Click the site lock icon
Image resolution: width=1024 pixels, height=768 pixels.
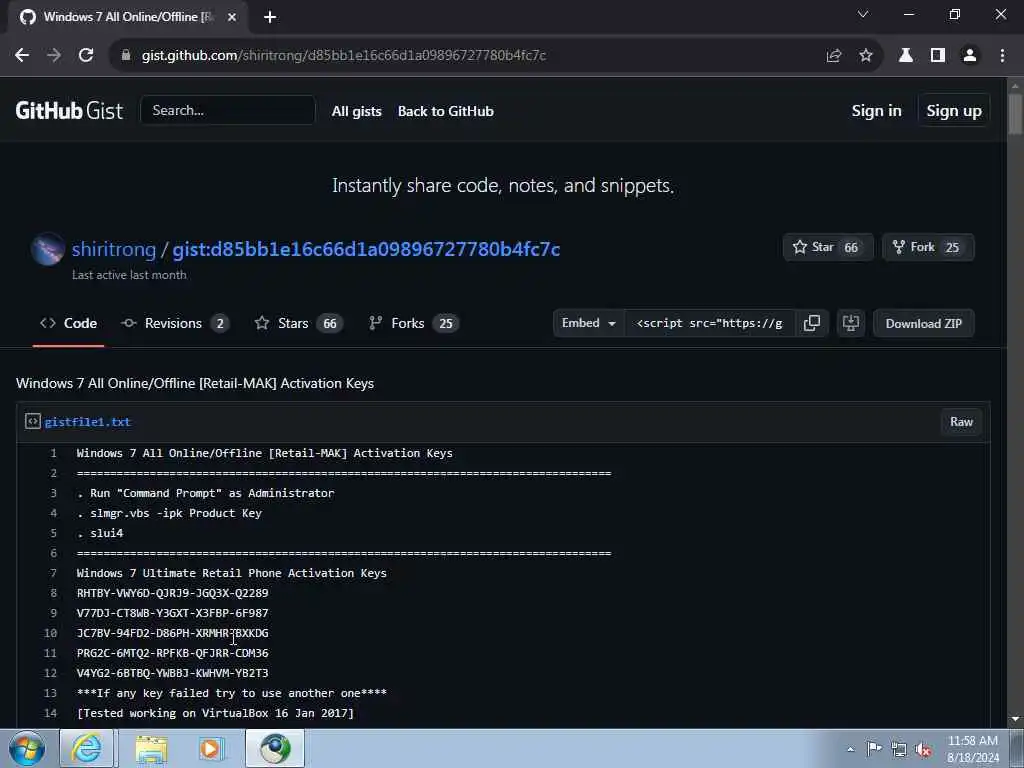click(126, 56)
